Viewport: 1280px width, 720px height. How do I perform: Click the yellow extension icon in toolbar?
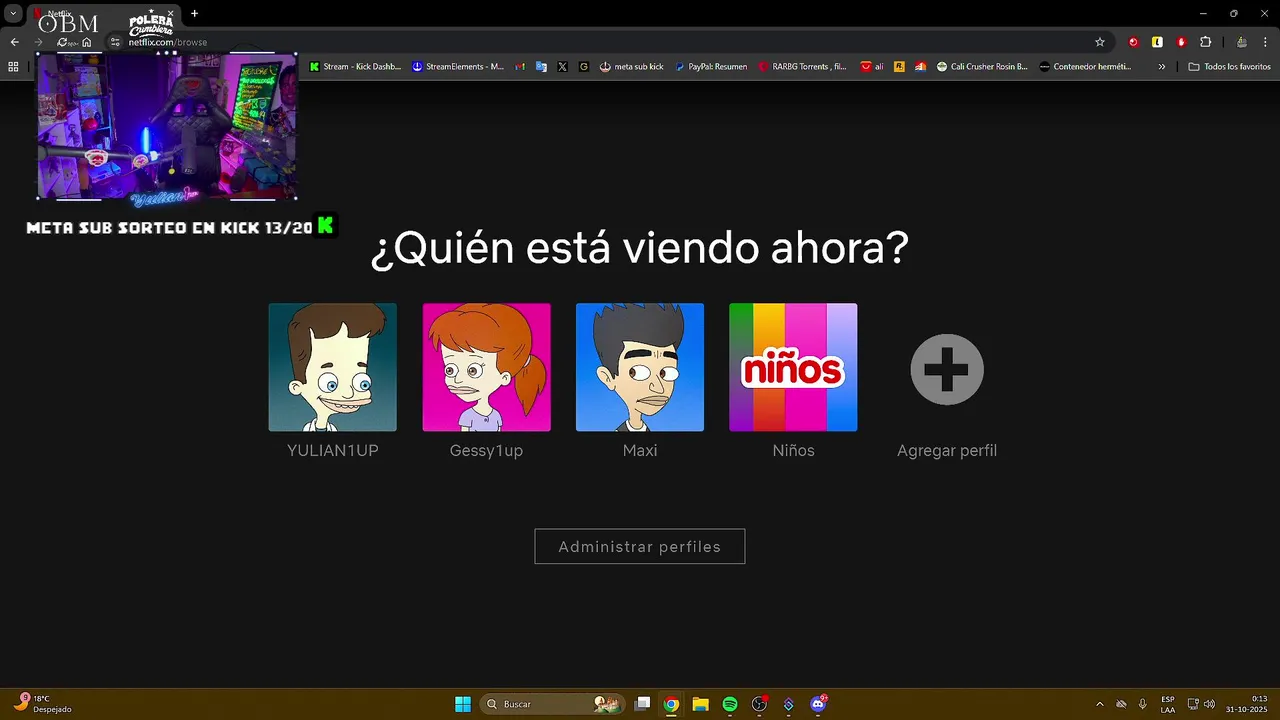tap(1157, 42)
